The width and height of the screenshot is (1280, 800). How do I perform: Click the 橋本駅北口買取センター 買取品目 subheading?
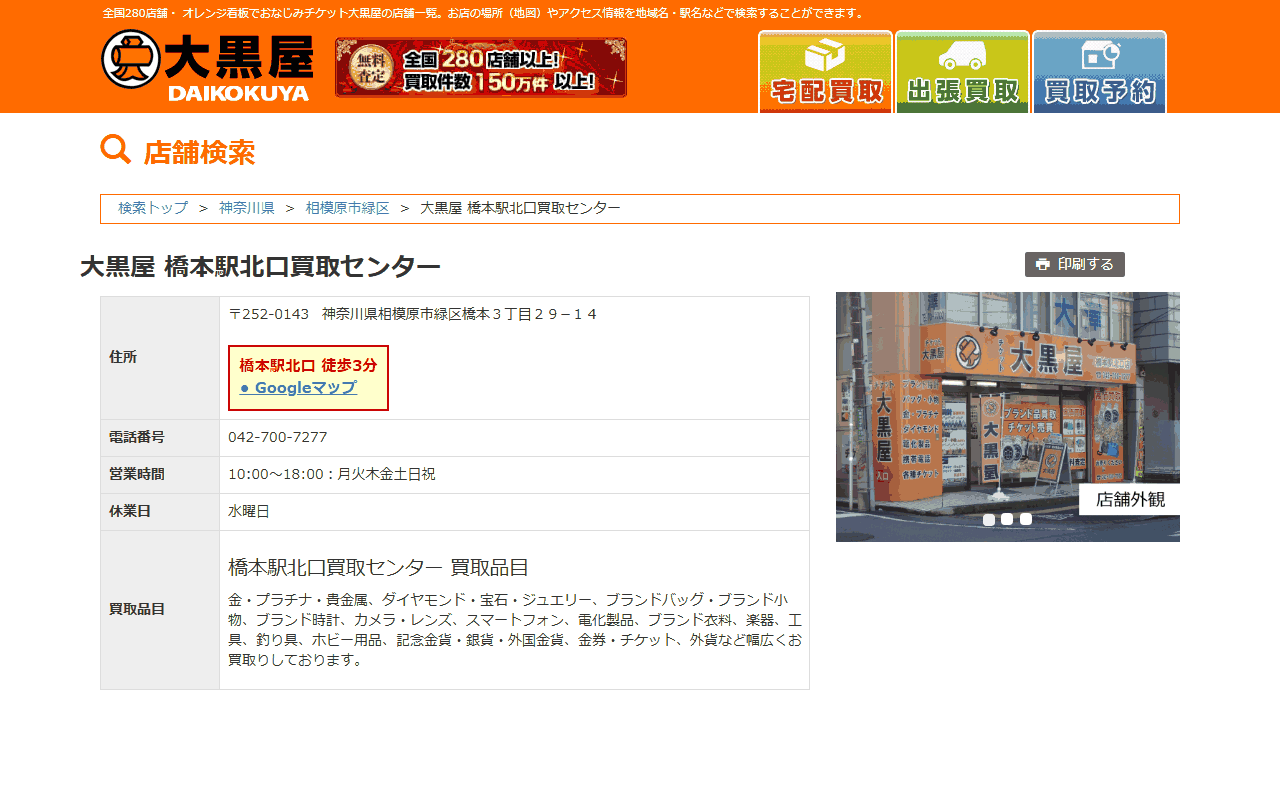pyautogui.click(x=378, y=567)
